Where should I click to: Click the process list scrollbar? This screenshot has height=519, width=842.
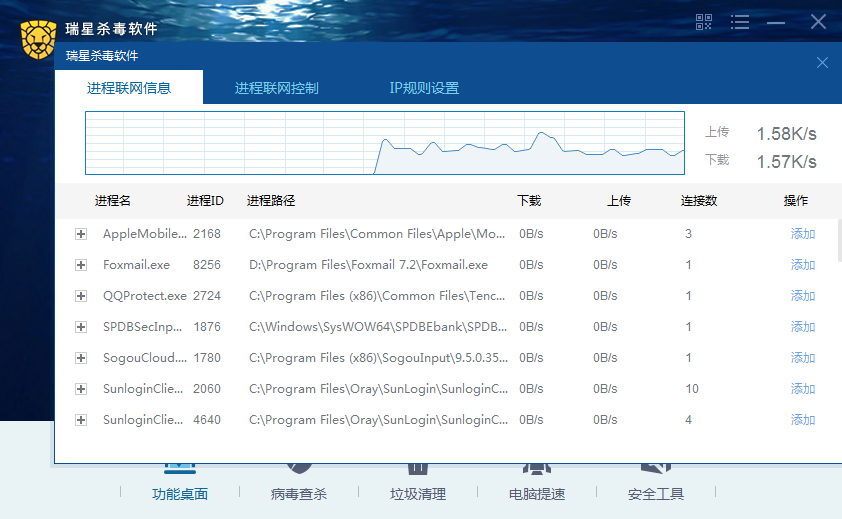839,240
